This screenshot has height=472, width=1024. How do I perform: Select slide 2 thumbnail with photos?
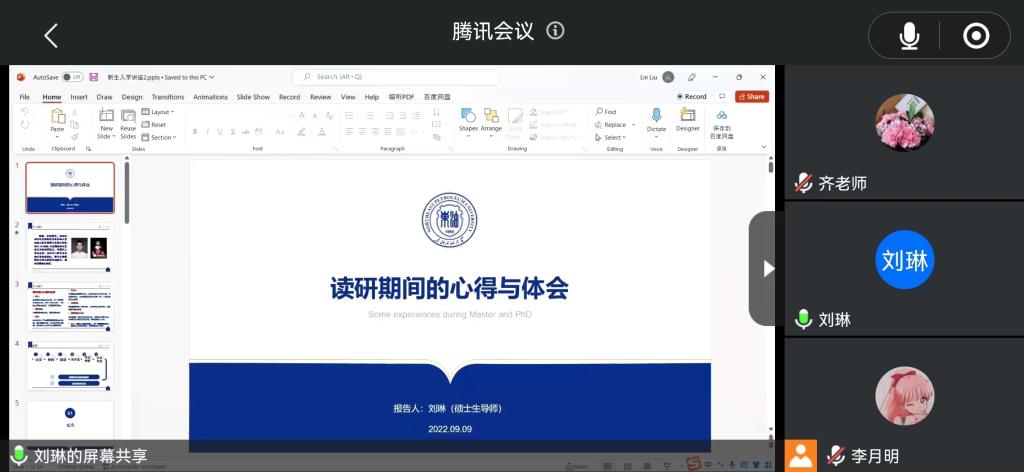(70, 247)
